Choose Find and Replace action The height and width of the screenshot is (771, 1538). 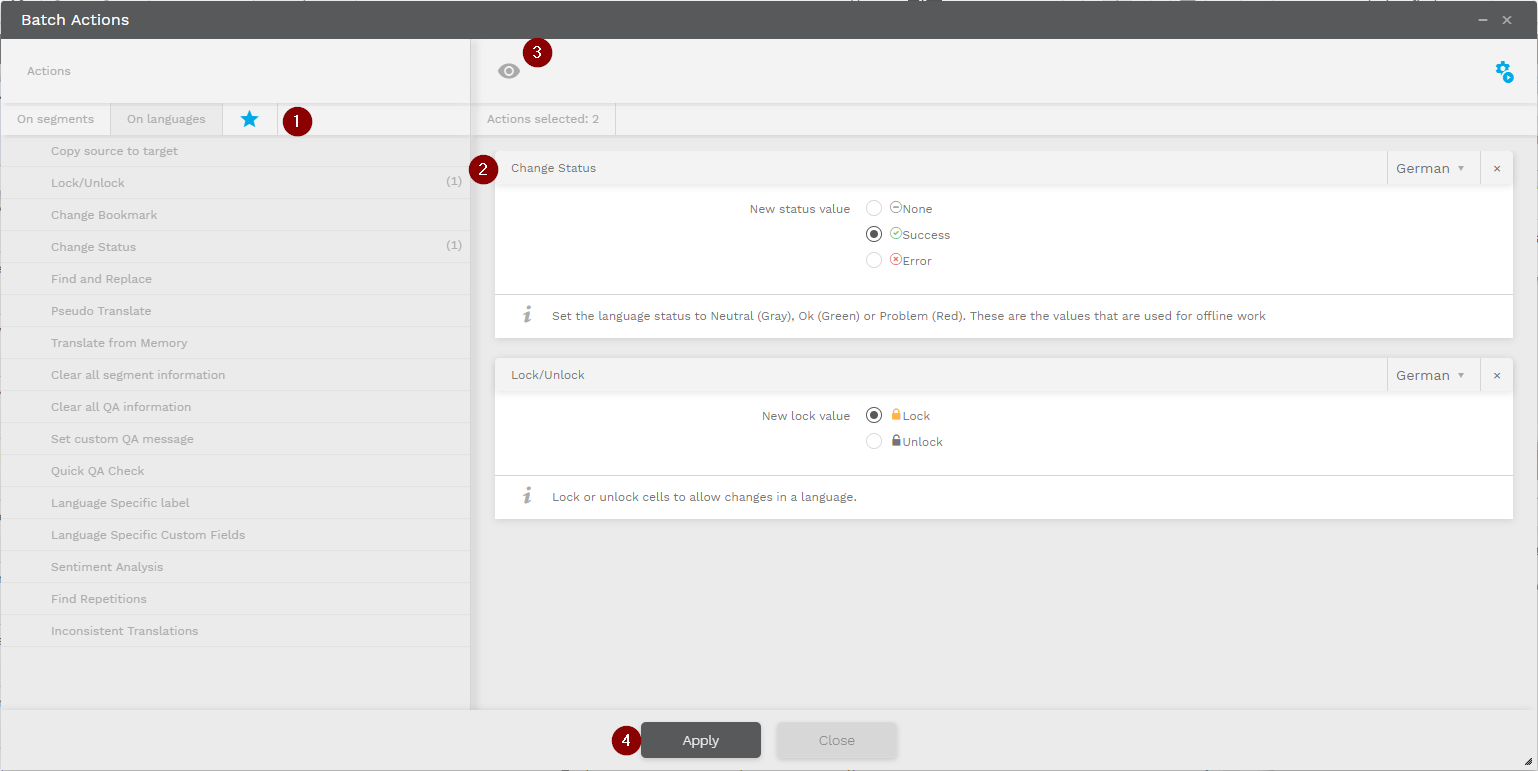pyautogui.click(x=101, y=279)
